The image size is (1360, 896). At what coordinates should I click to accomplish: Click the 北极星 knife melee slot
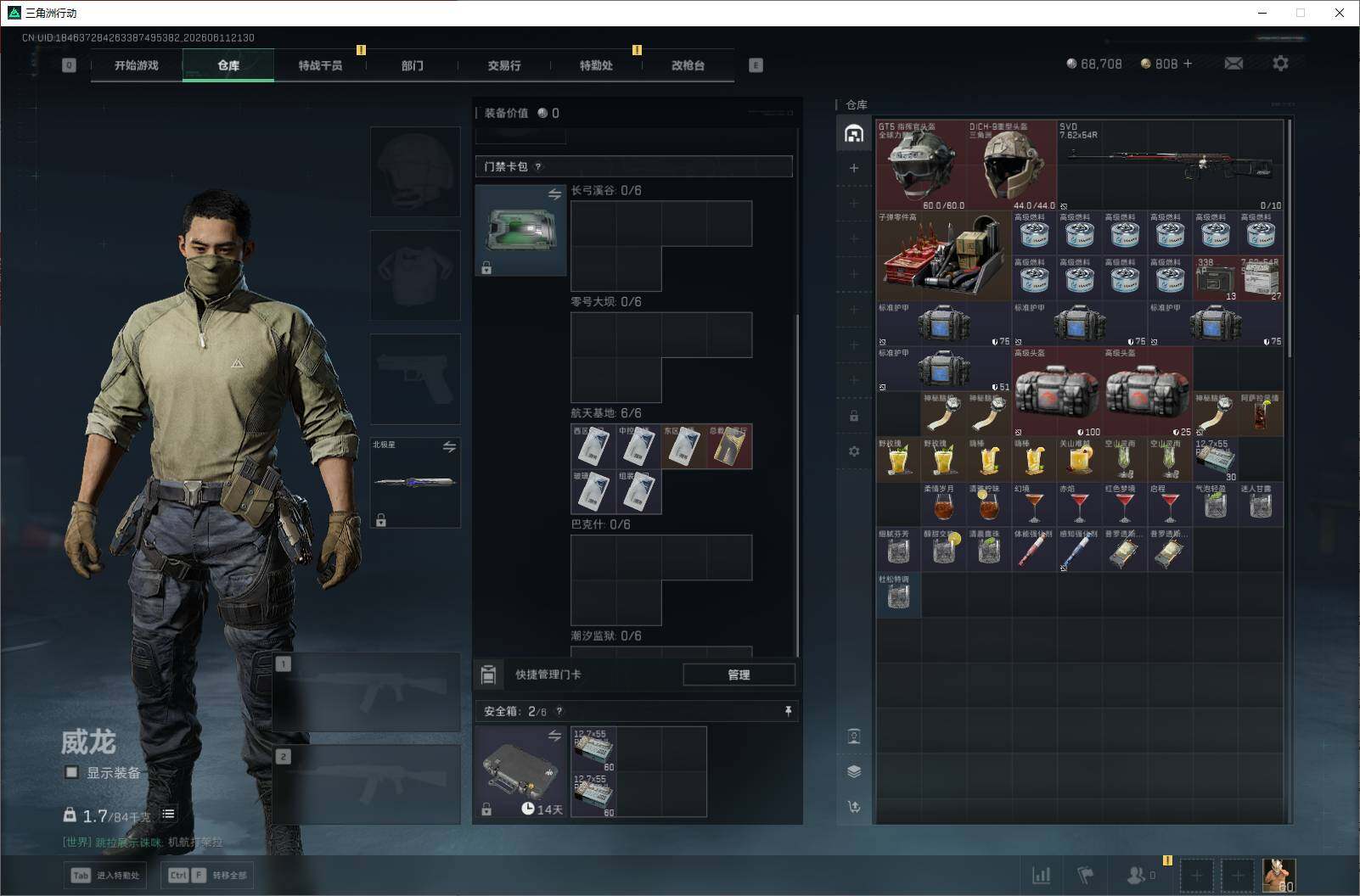[x=415, y=482]
